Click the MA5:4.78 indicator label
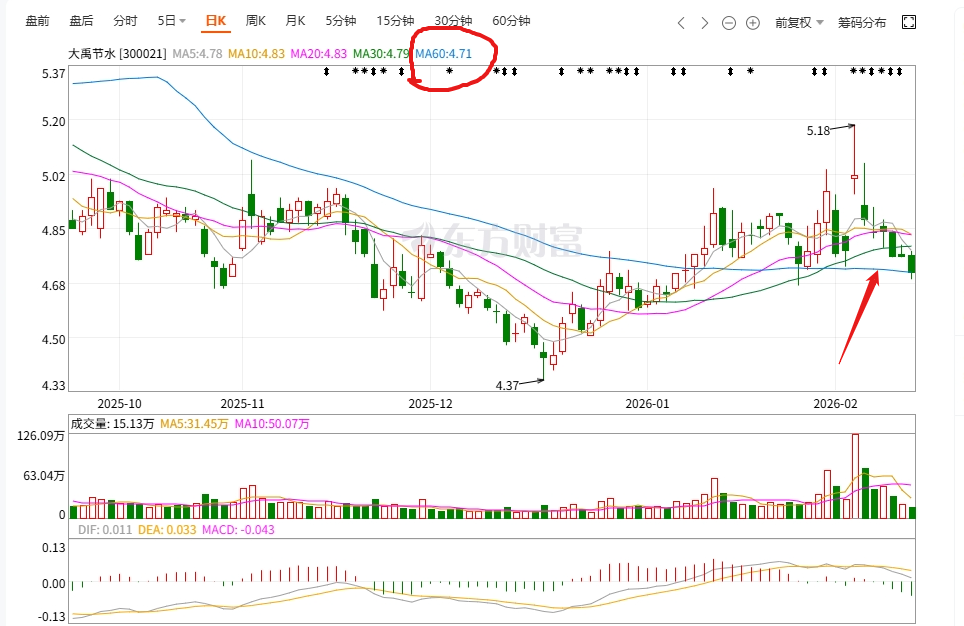This screenshot has height=626, width=964. click(x=197, y=54)
